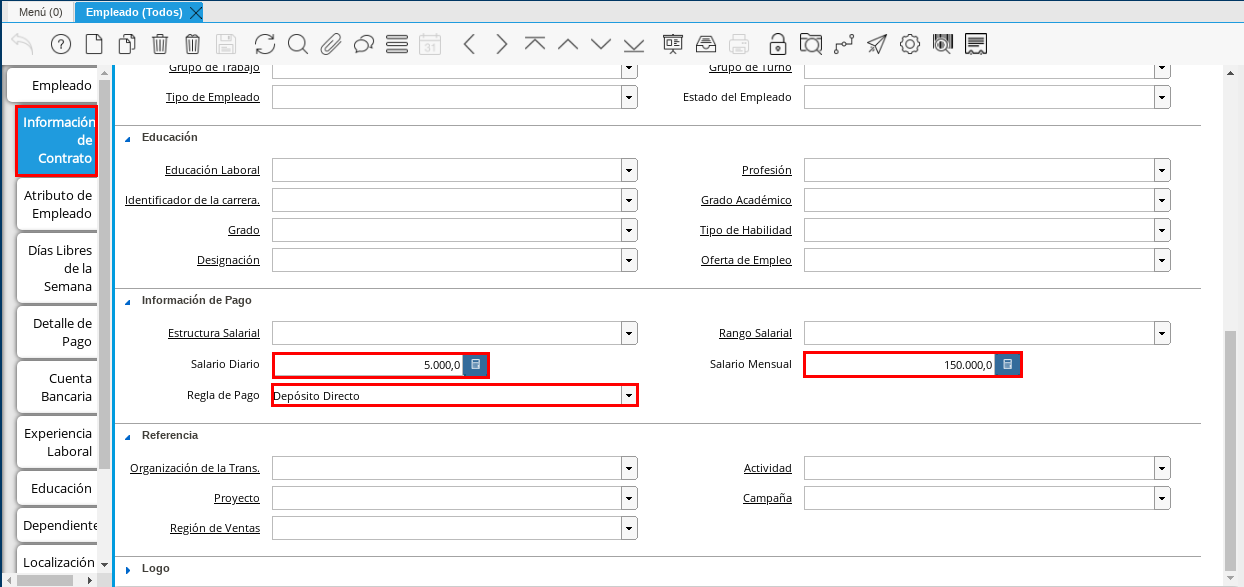Open the Campaña dropdown arrow
The image size is (1244, 587).
click(x=1162, y=498)
